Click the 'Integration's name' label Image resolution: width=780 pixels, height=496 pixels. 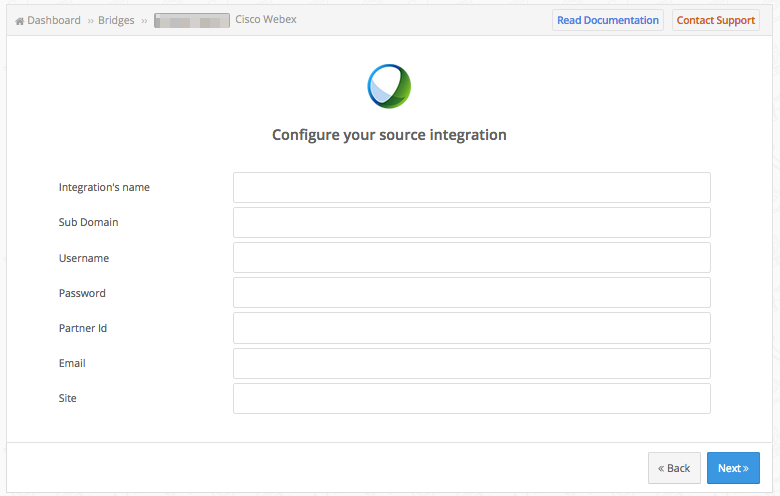click(104, 188)
